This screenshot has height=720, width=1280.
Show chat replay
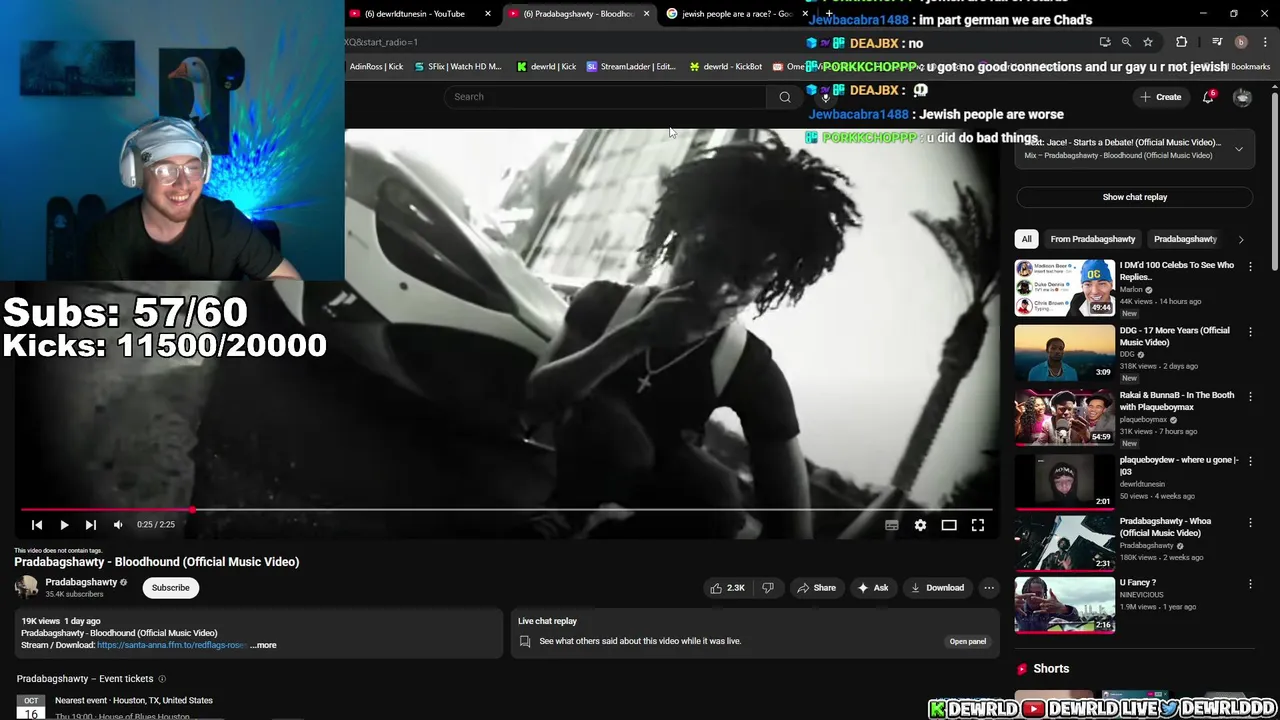pyautogui.click(x=1135, y=197)
